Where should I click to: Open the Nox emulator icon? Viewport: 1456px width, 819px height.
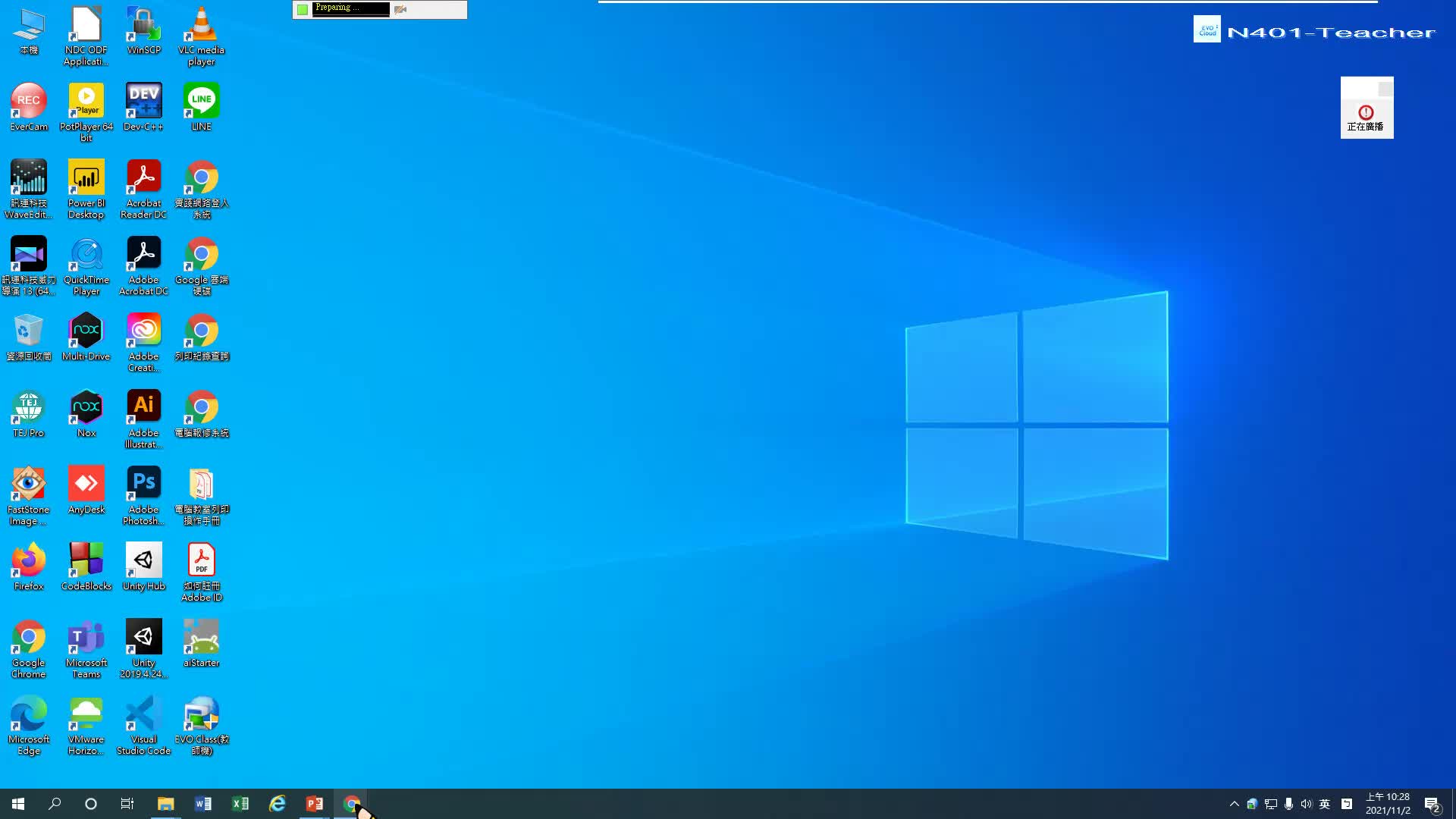click(86, 414)
